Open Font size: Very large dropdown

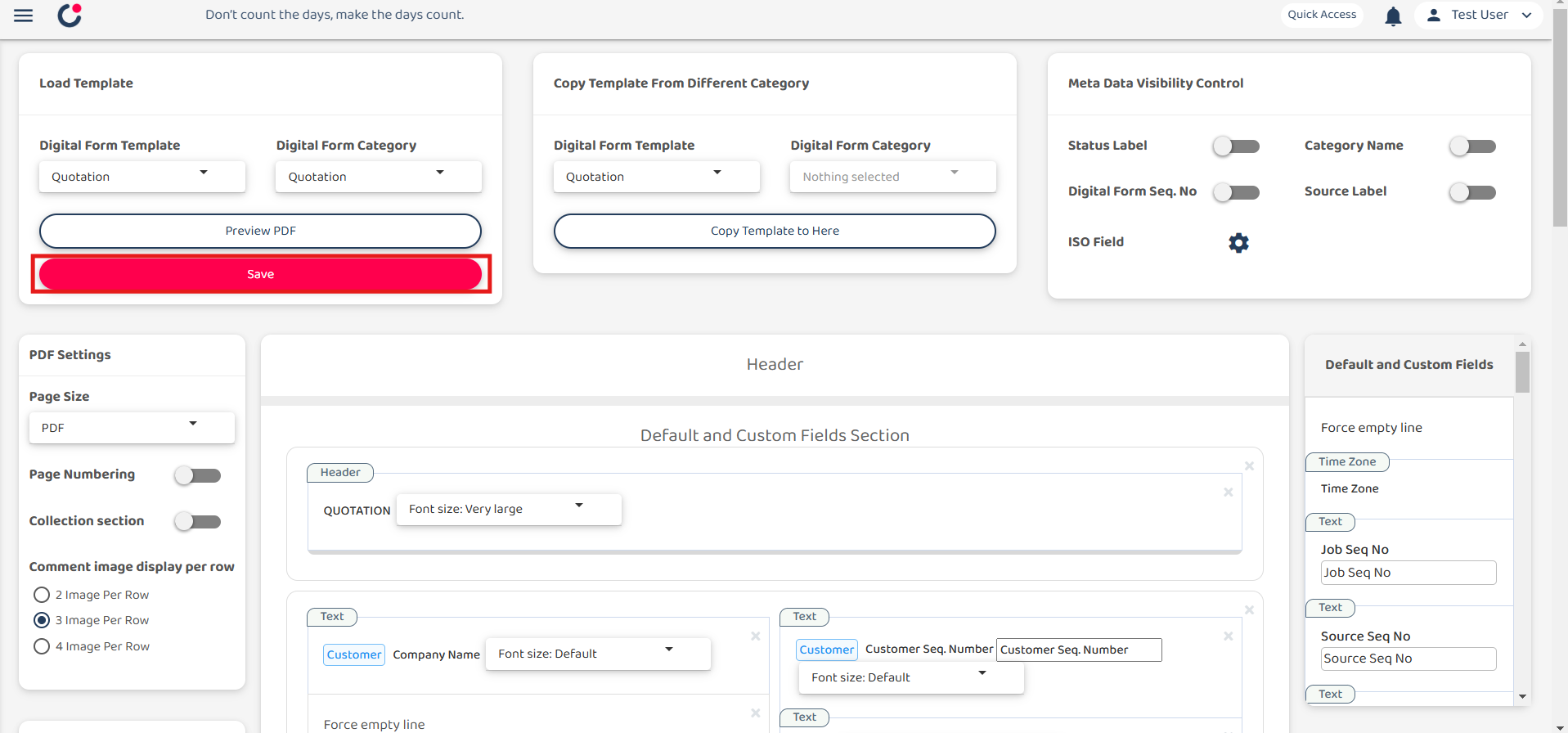tap(509, 509)
